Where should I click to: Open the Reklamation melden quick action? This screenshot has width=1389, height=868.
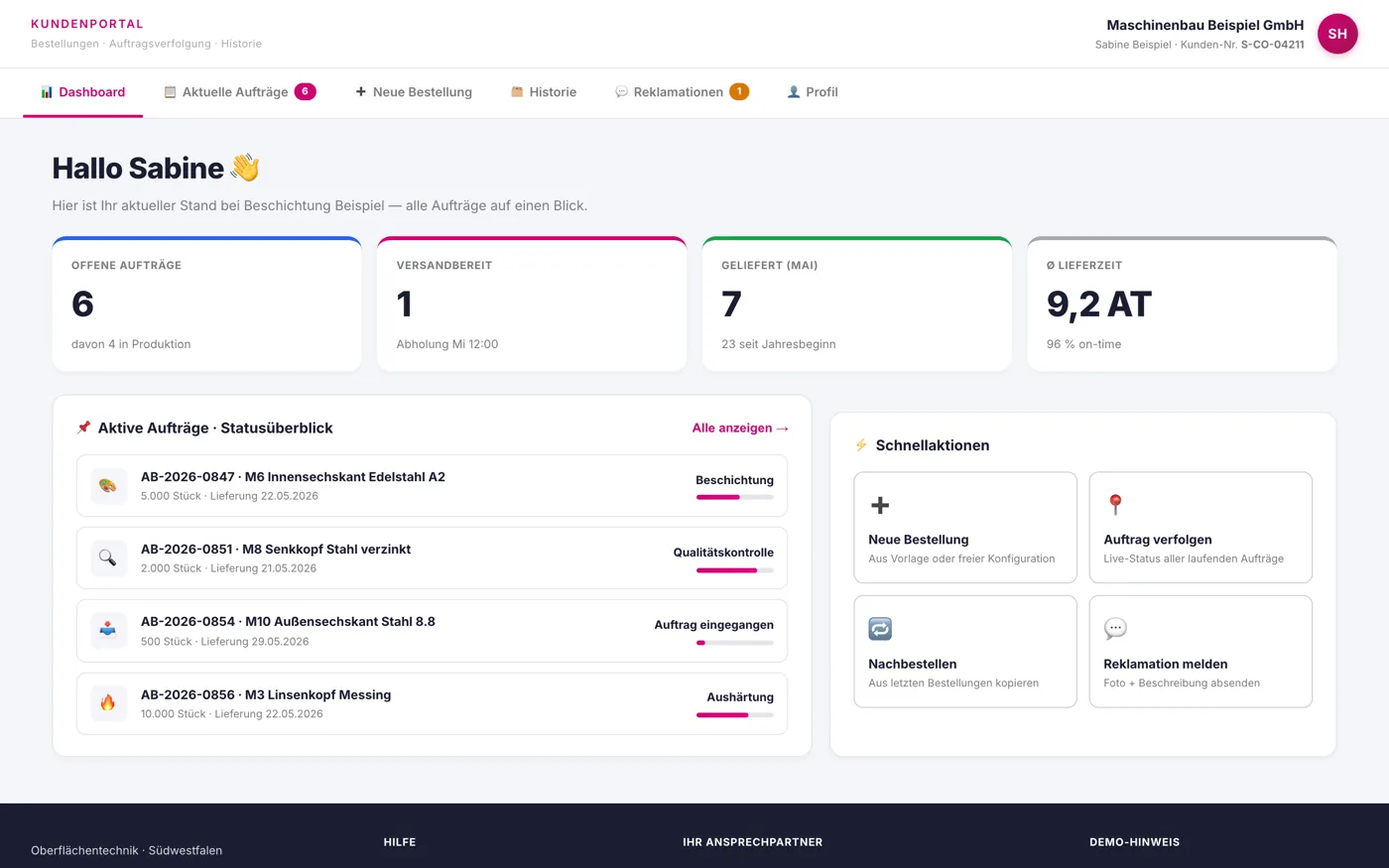(x=1200, y=652)
